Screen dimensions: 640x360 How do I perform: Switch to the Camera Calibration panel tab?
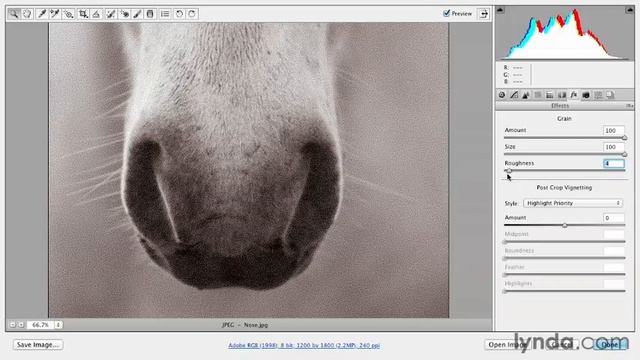click(586, 95)
